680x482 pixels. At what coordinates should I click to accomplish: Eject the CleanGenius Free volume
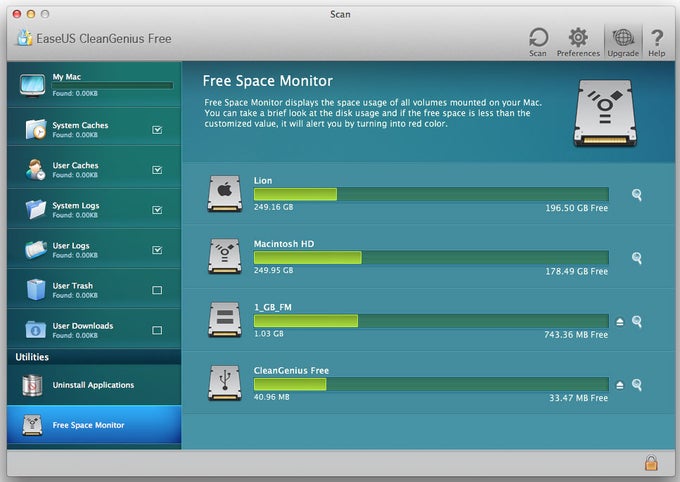(x=620, y=385)
